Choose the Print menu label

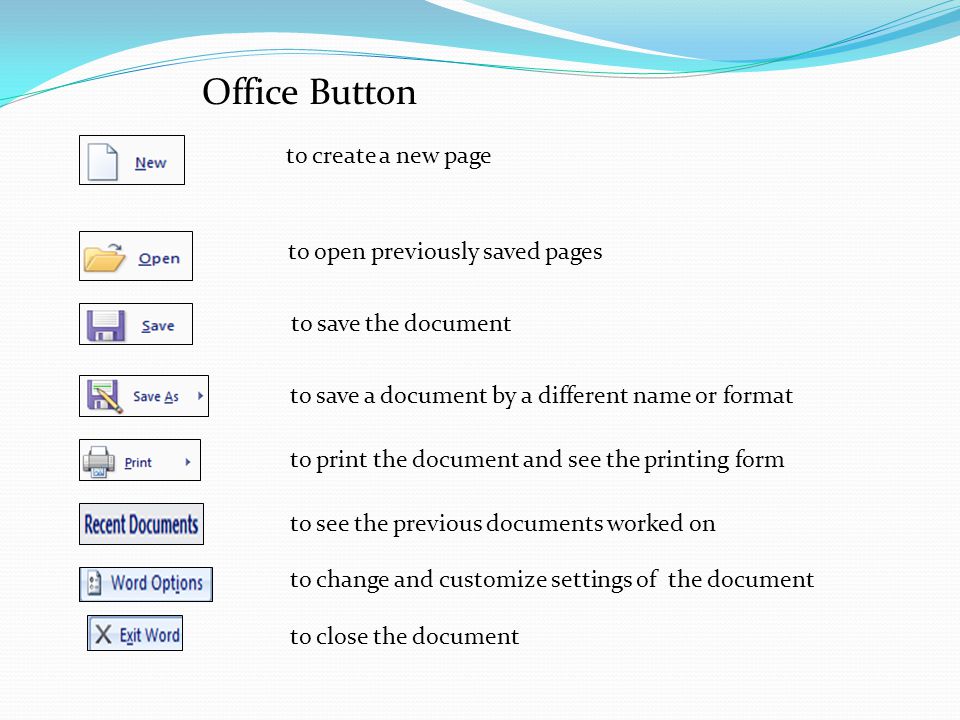click(x=138, y=463)
